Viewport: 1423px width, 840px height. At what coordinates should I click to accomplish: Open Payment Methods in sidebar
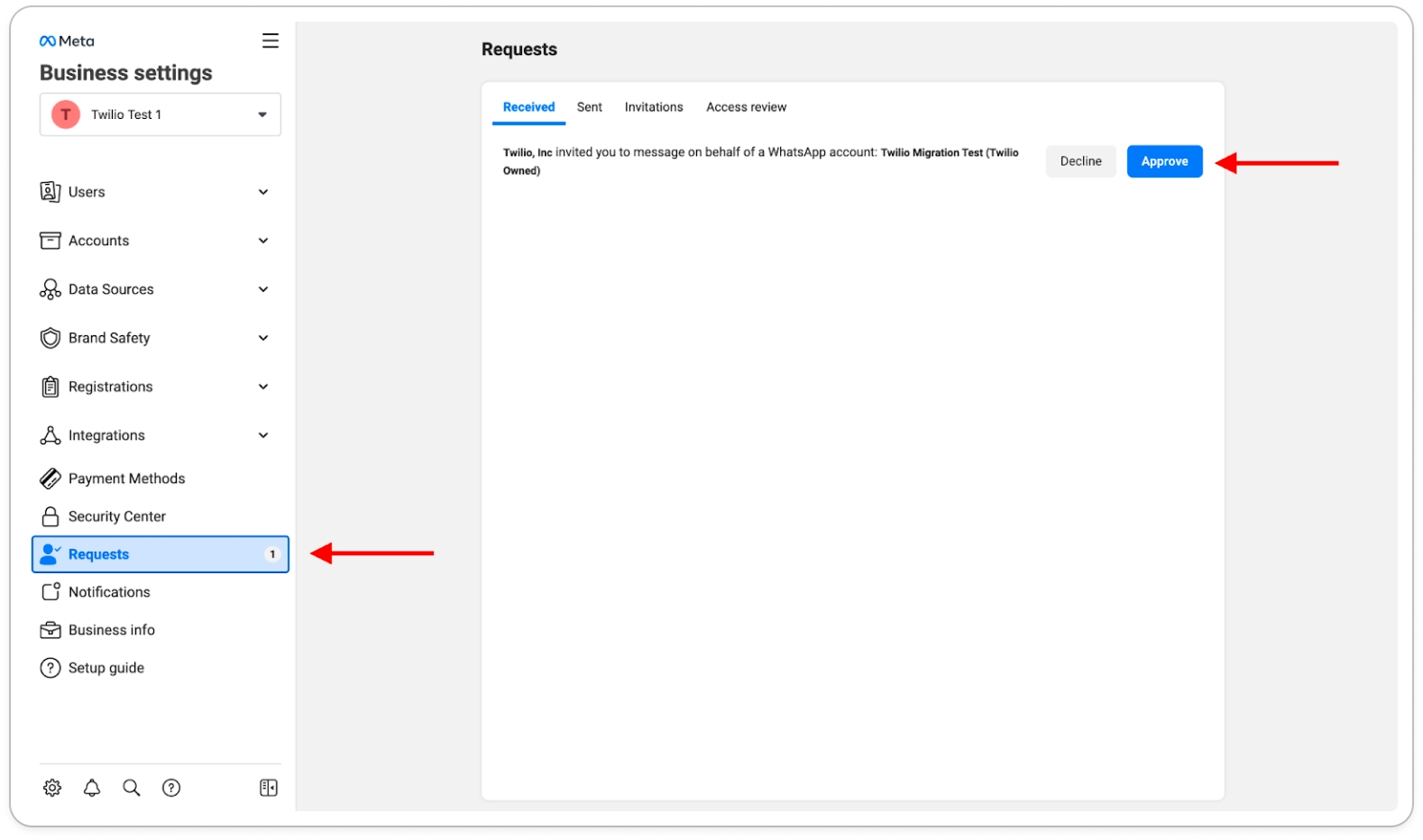(x=126, y=479)
